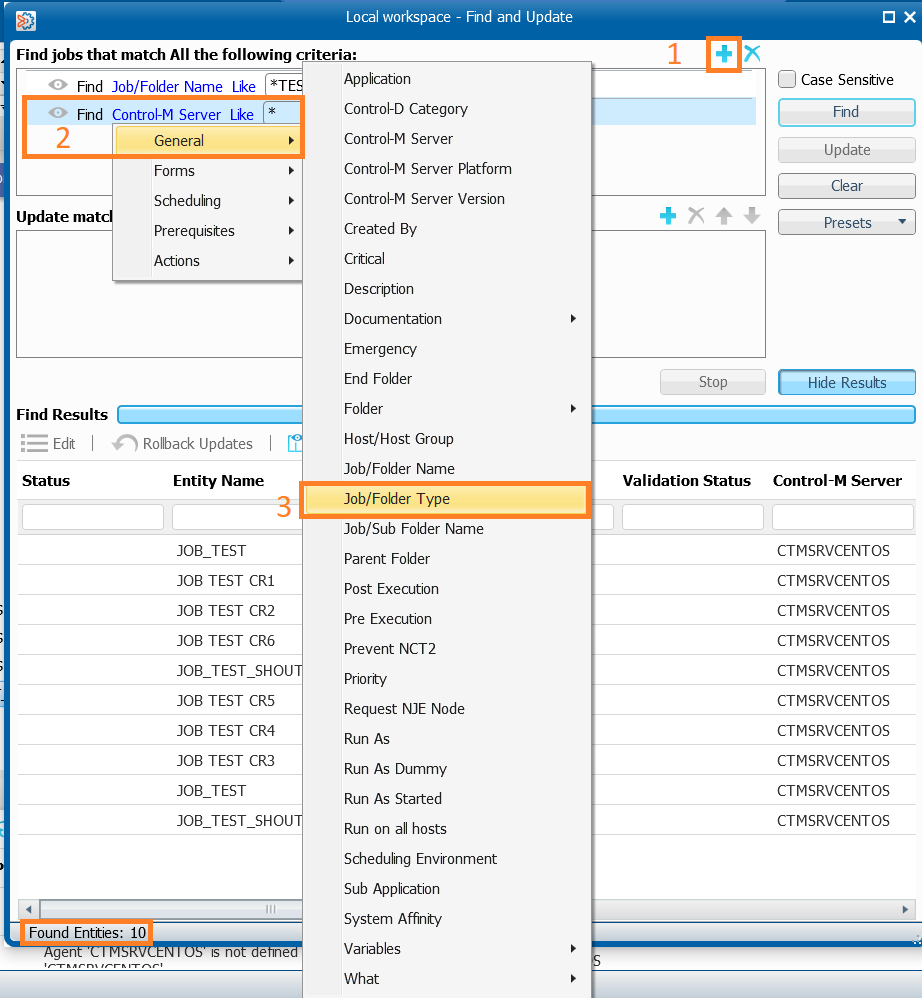The height and width of the screenshot is (998, 922).
Task: Open the Prerequisites submenu
Action: 207,230
